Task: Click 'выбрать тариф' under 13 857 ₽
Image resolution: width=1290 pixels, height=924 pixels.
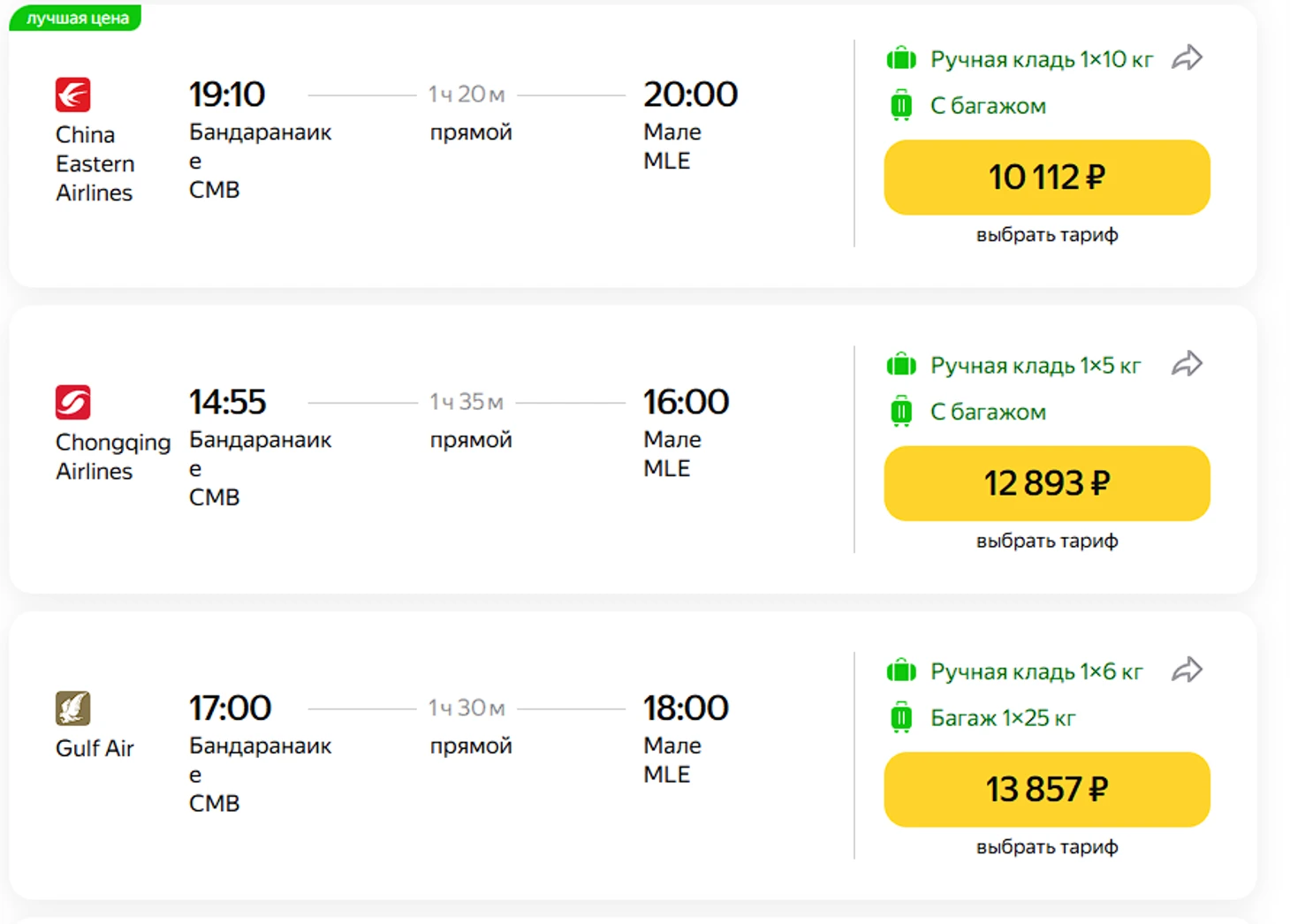Action: 1046,847
